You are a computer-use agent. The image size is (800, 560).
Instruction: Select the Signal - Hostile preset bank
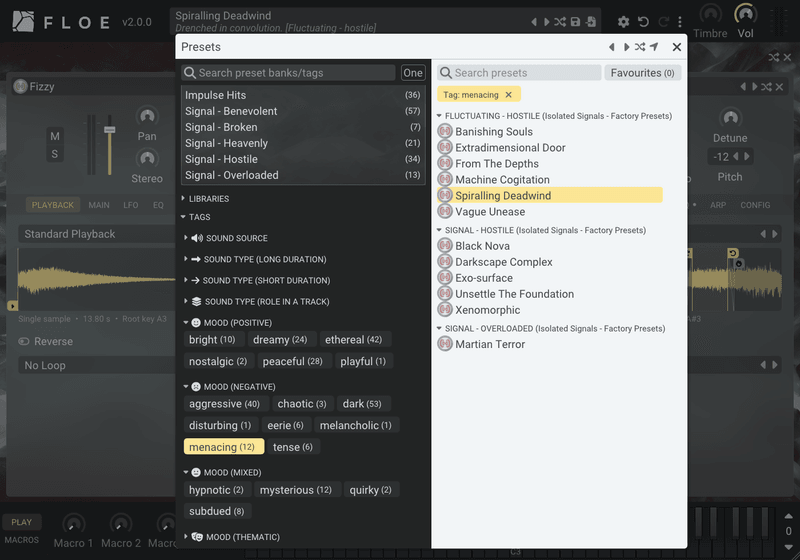[303, 159]
